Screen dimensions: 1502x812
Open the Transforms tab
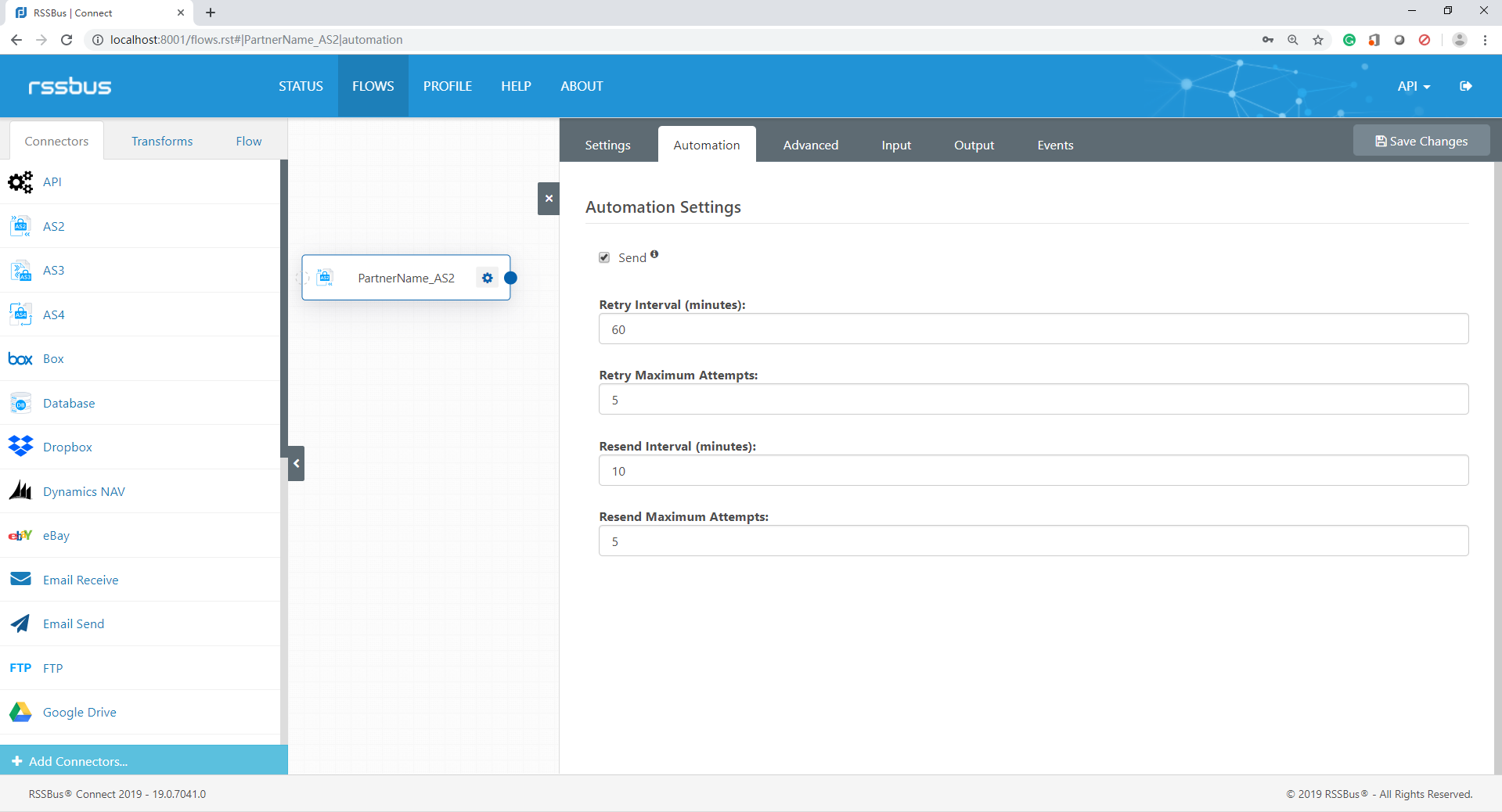pos(162,141)
